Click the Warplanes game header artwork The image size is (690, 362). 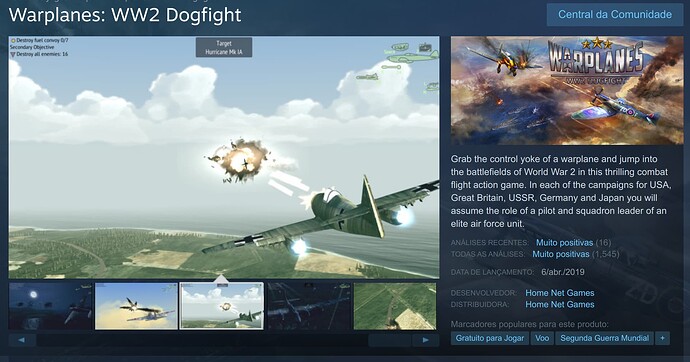(x=567, y=90)
